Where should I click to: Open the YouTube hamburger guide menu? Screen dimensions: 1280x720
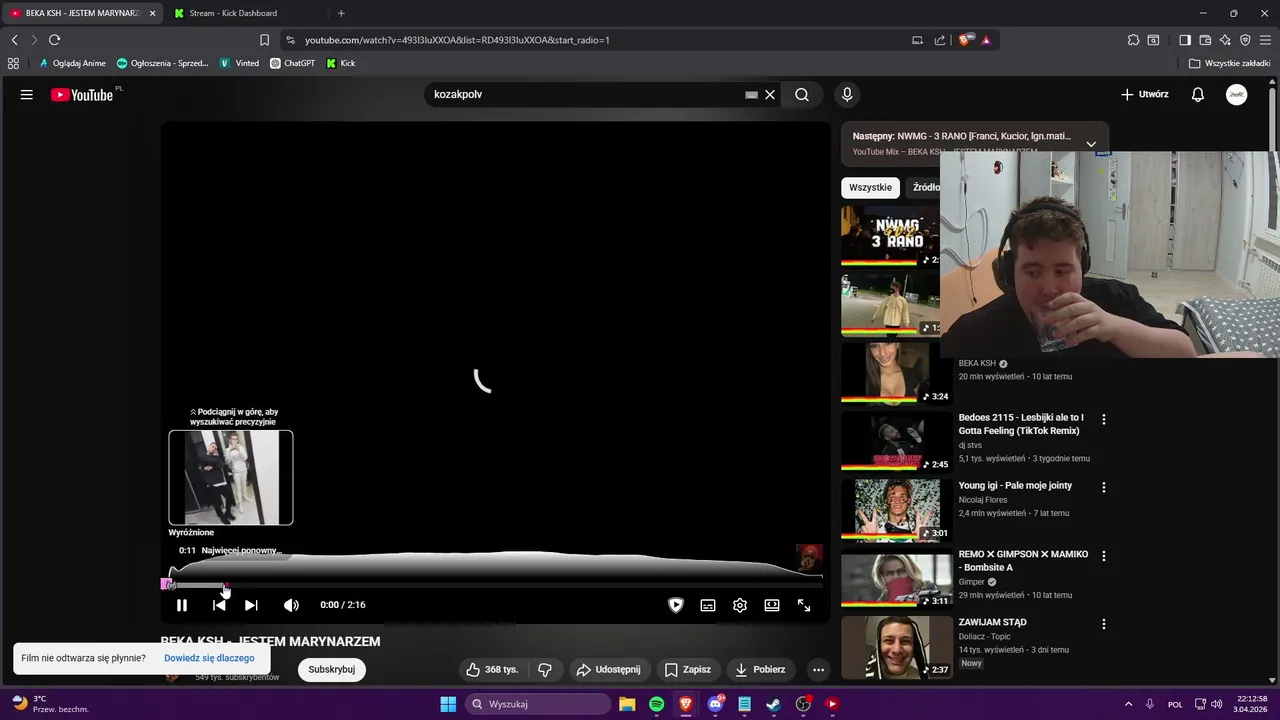[27, 95]
